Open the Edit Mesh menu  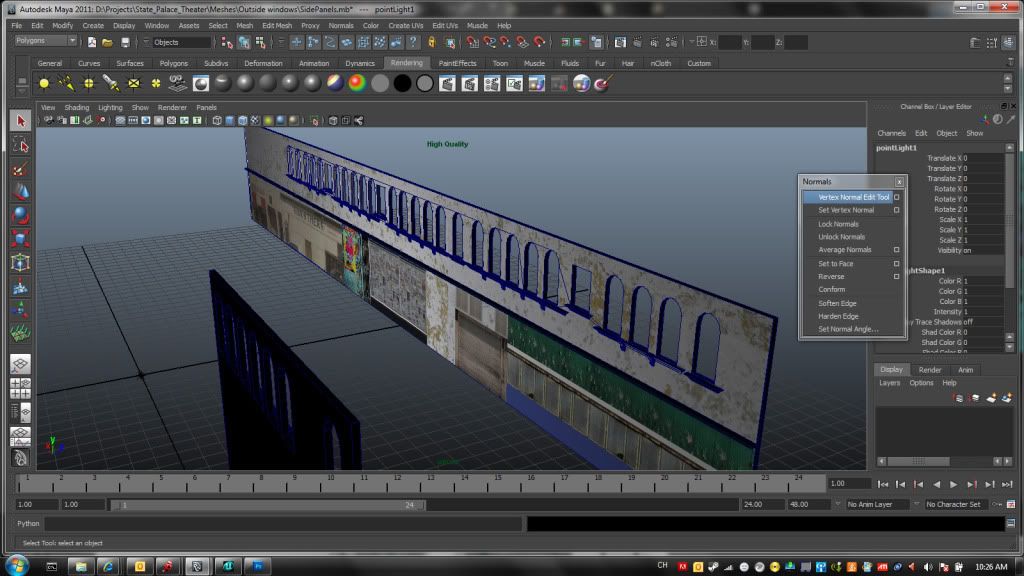(277, 25)
